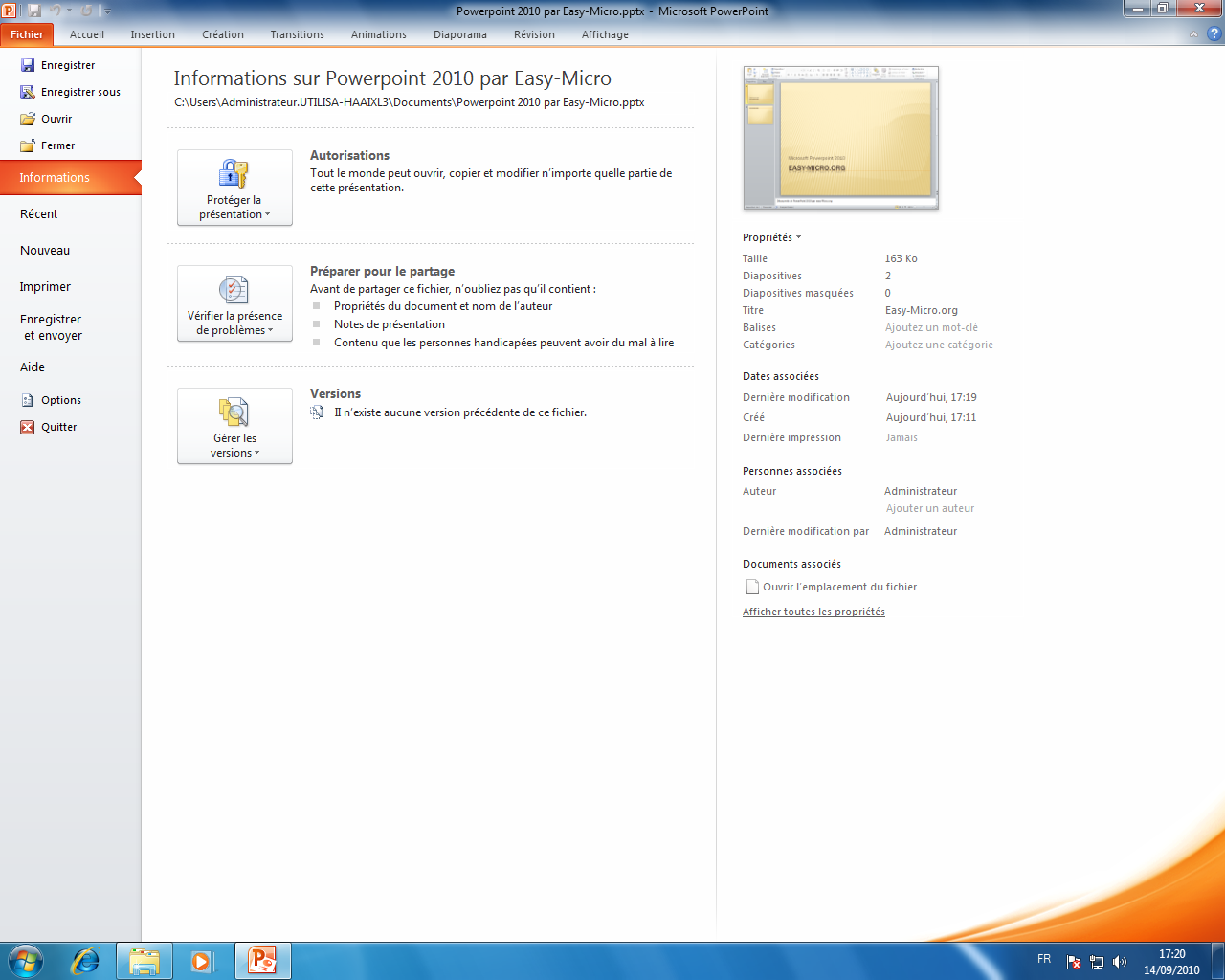Switch to the Accueil tab

[x=87, y=34]
